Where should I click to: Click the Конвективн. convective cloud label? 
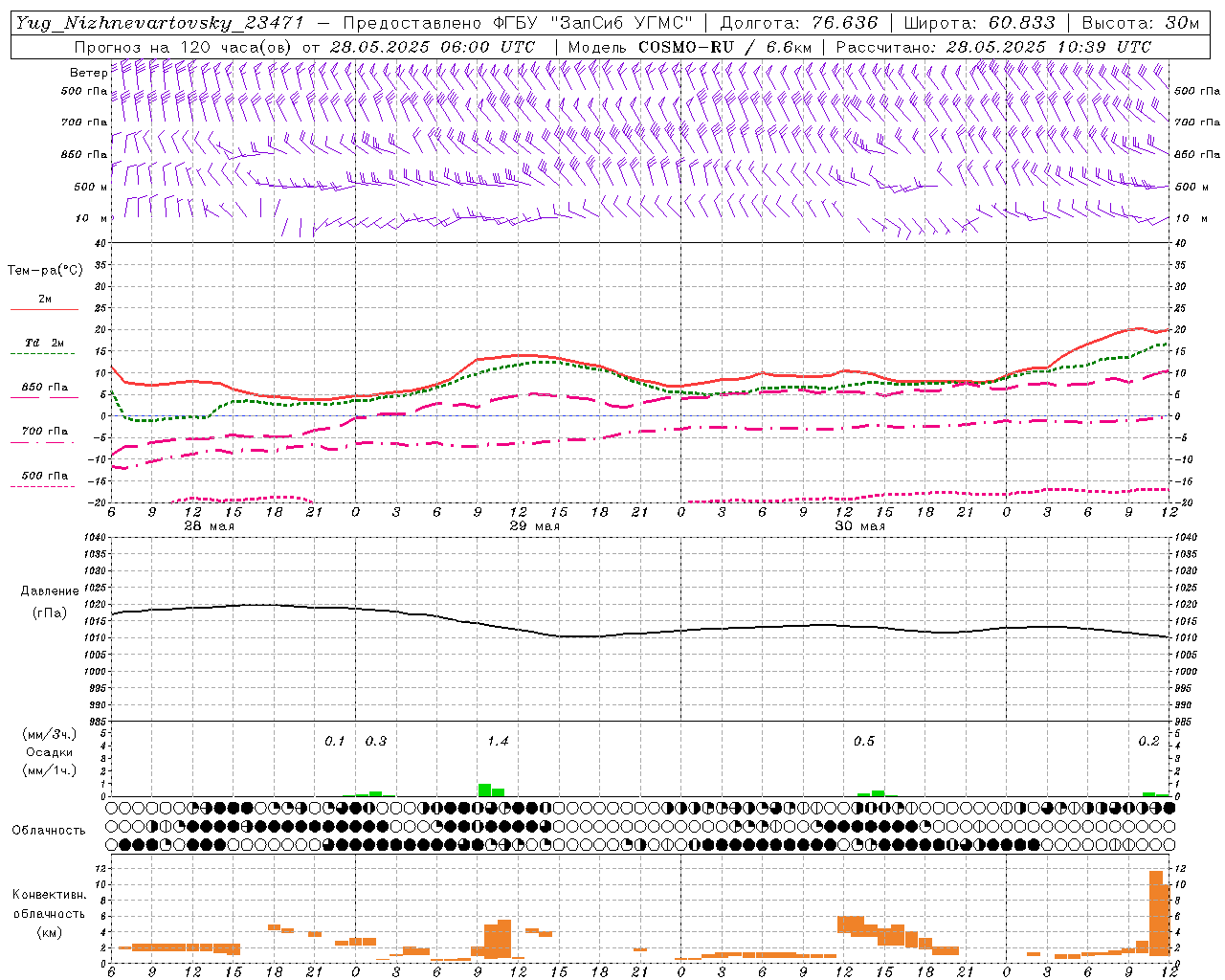[x=49, y=895]
